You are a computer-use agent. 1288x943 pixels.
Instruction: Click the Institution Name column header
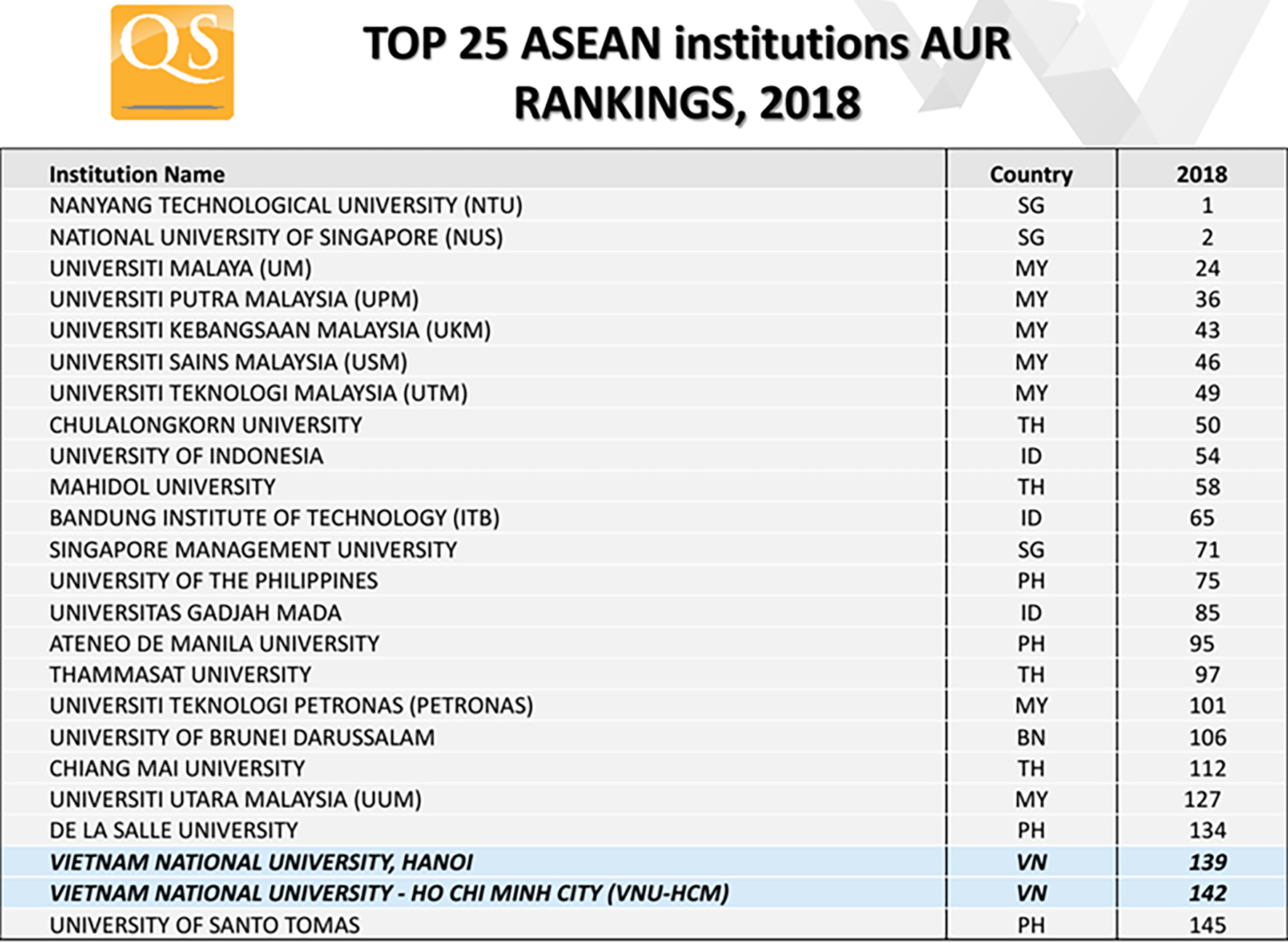pos(137,174)
